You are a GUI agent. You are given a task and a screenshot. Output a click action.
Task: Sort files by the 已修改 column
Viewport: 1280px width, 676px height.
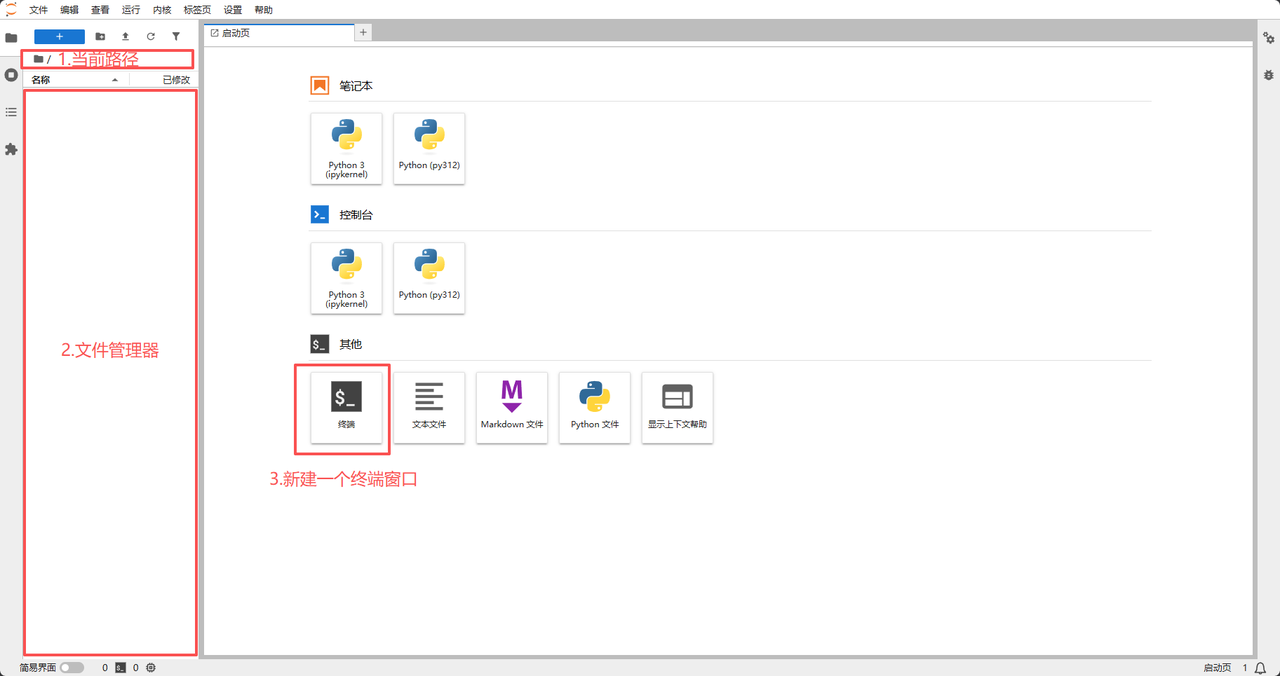(175, 80)
